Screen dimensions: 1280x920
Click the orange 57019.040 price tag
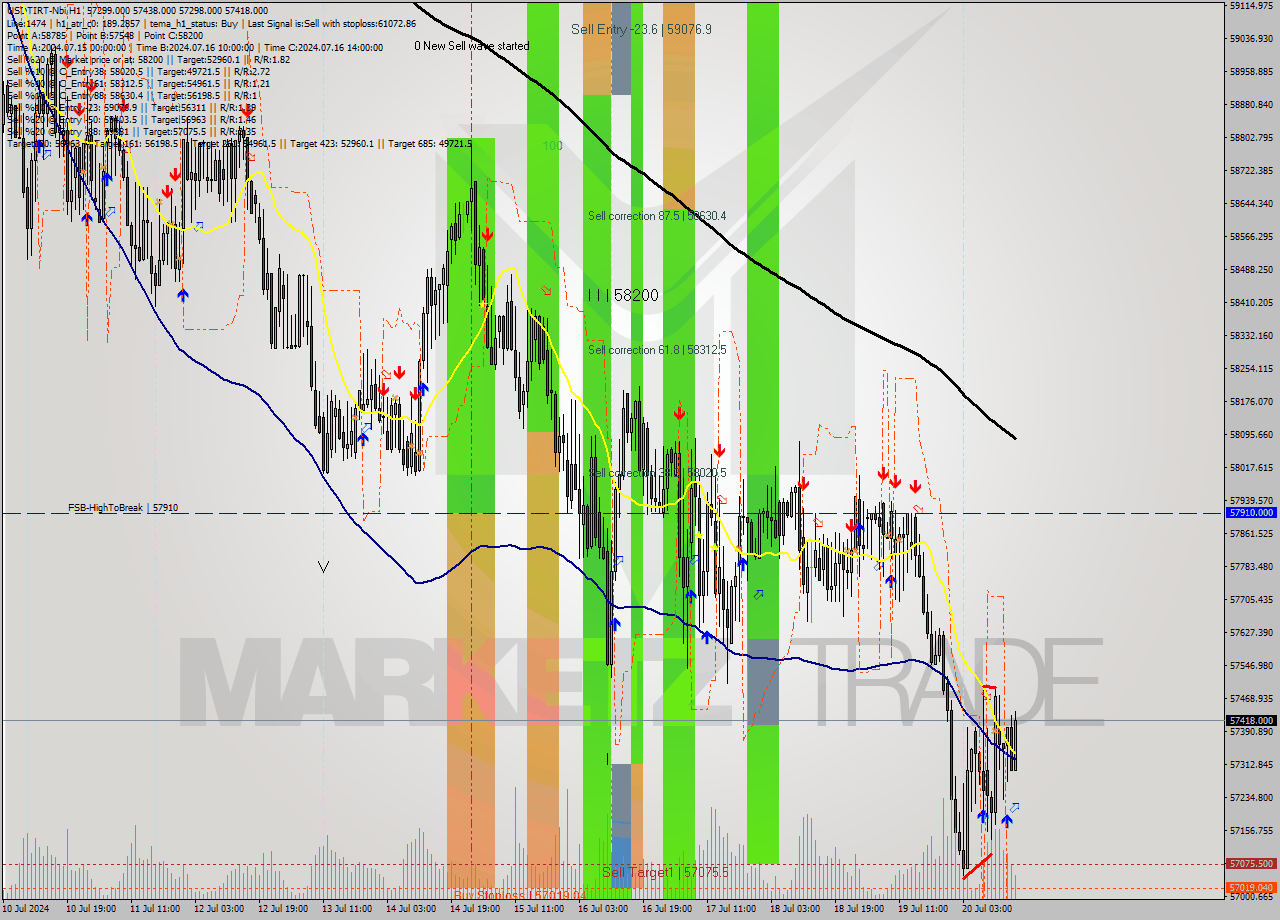click(x=1251, y=887)
